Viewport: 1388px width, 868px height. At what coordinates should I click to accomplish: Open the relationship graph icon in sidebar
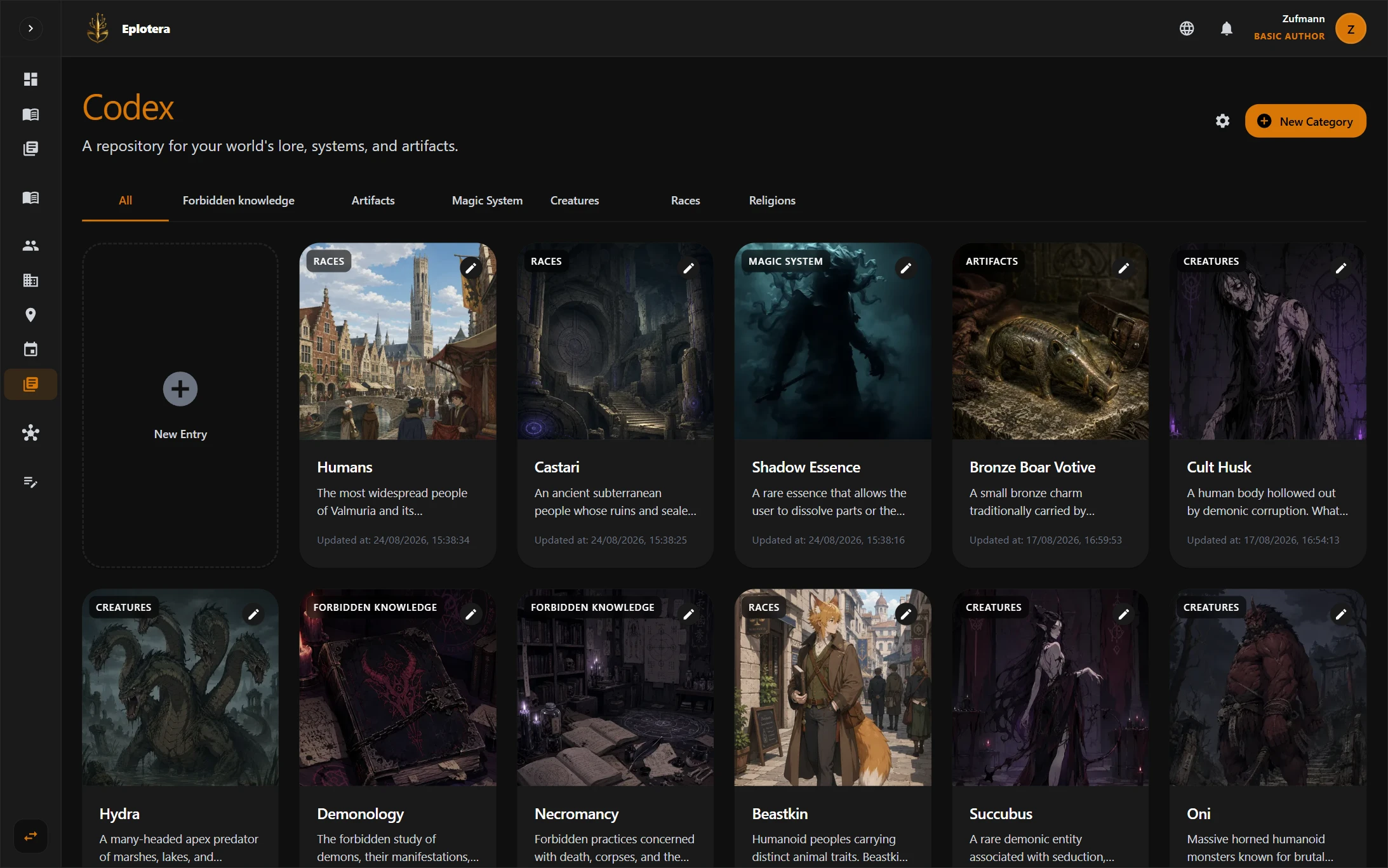click(30, 433)
